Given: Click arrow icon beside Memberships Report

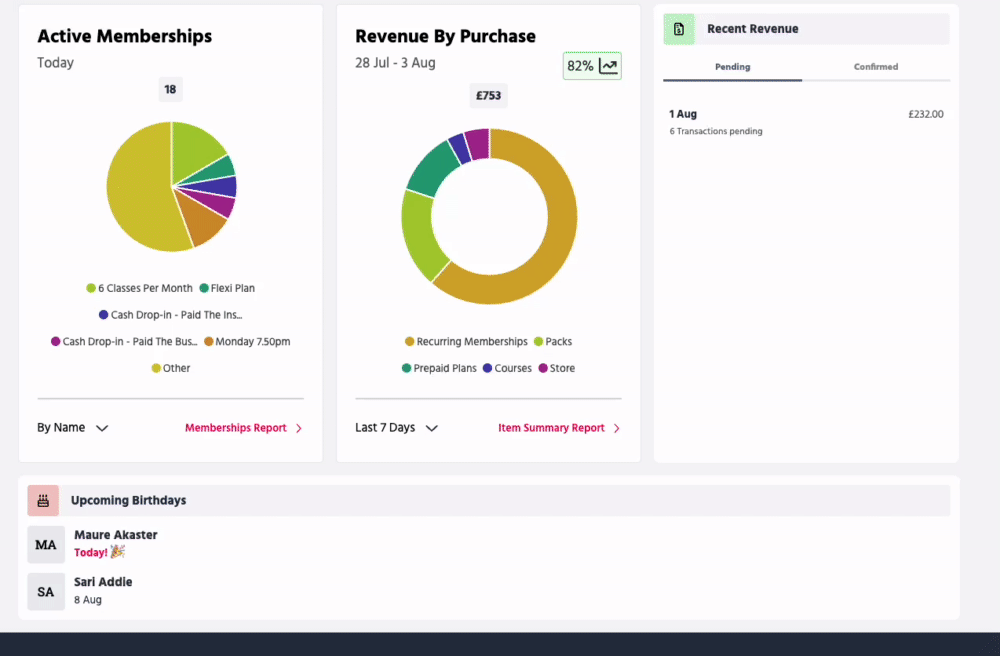Looking at the screenshot, I should (299, 428).
